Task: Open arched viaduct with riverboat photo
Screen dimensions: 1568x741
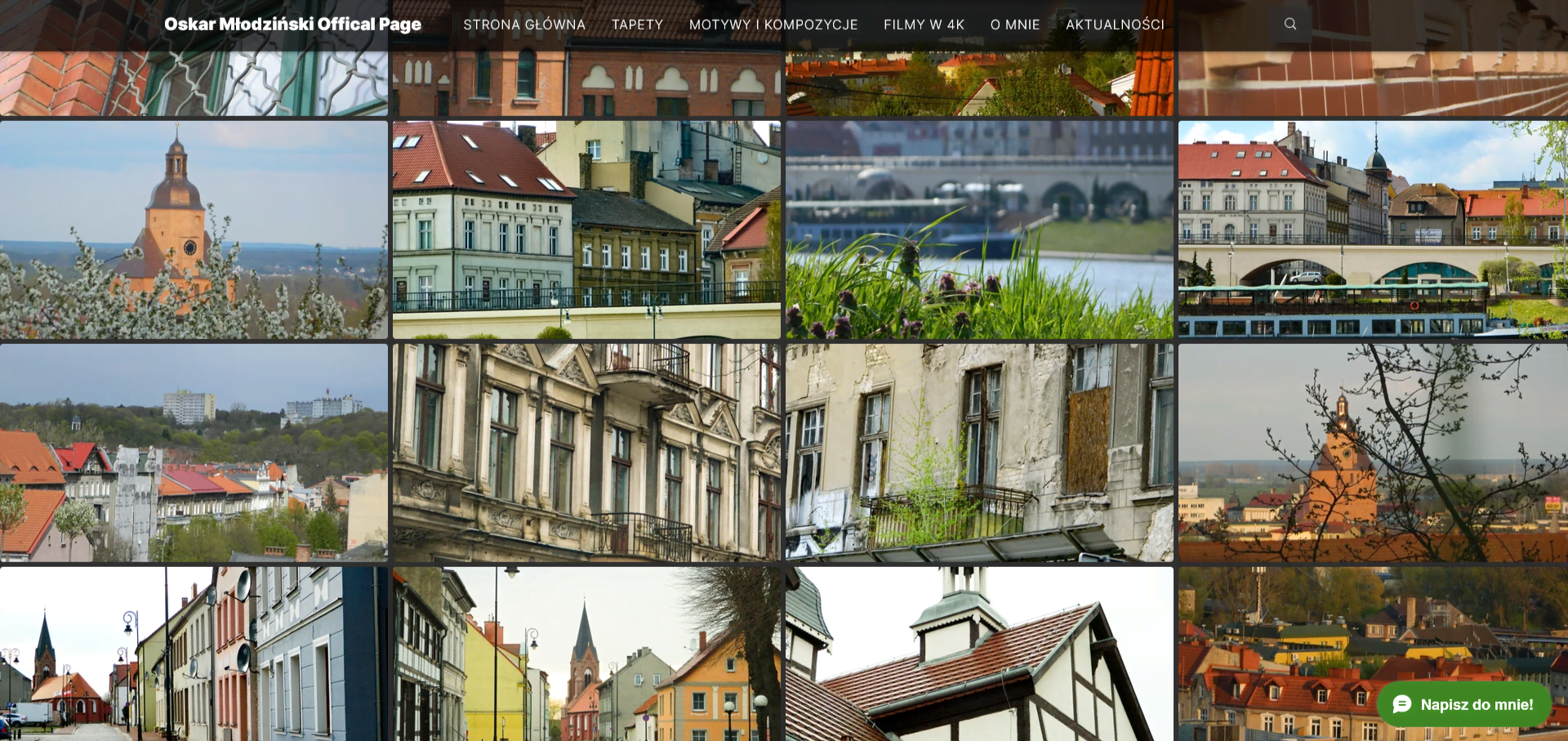Action: (x=1372, y=230)
